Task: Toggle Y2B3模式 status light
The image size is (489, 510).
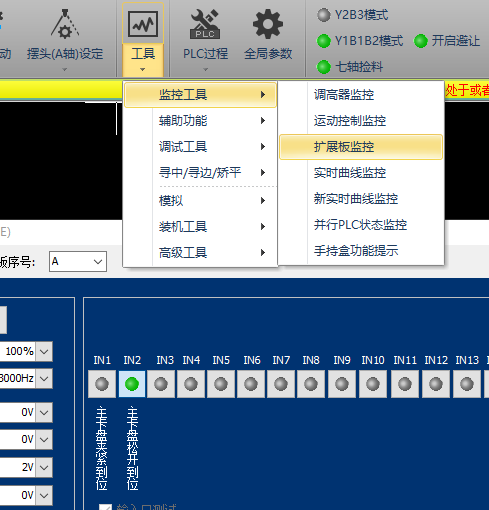Action: pos(323,15)
